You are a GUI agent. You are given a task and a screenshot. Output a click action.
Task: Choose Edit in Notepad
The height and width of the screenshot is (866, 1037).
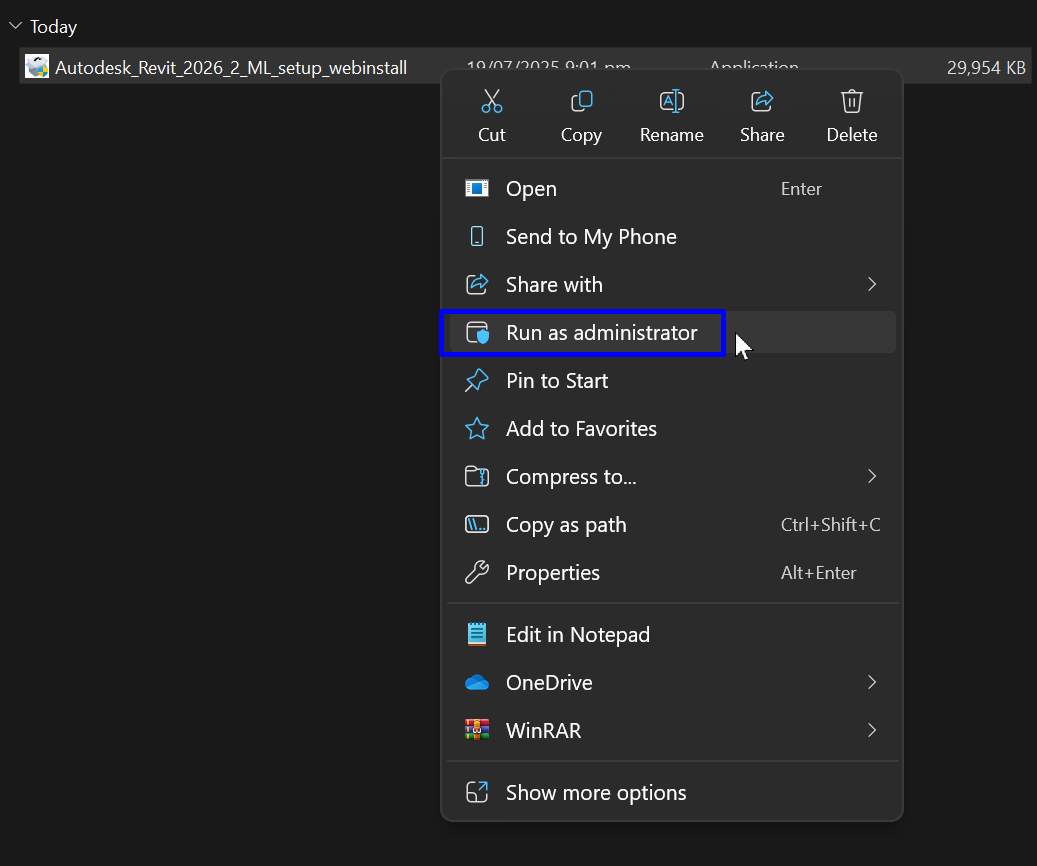coord(578,634)
